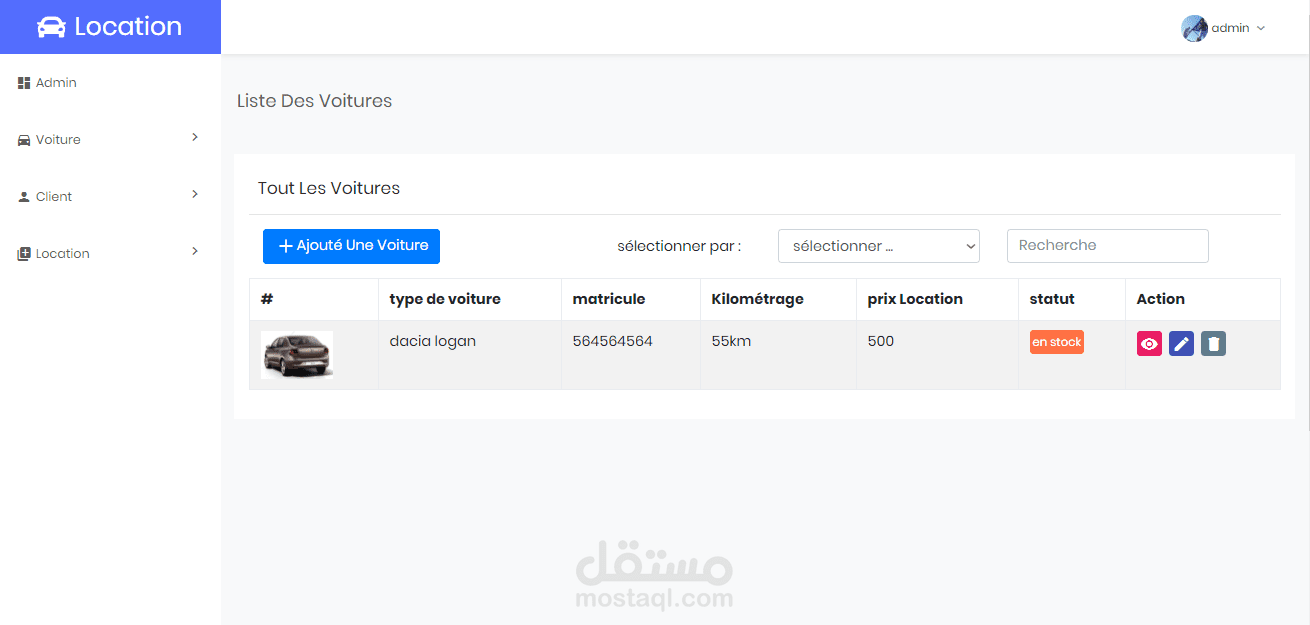Screen dimensions: 1310x625
Task: Open the Admin menu item
Action: click(56, 83)
